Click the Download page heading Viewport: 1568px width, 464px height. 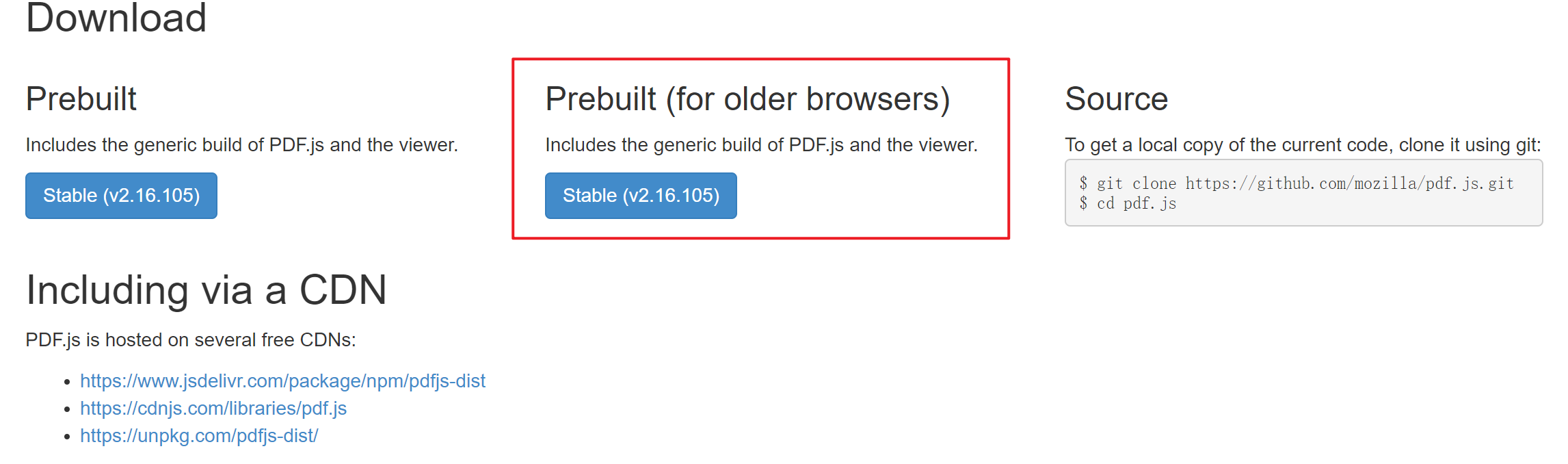coord(116,18)
